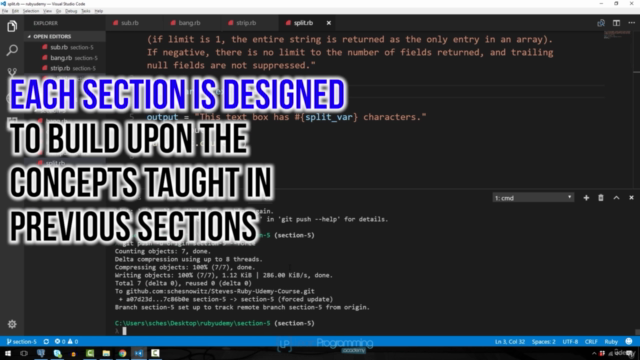Viewport: 640px width, 360px height.
Task: Click the feedback smiley icon
Action: pyautogui.click(x=629, y=341)
